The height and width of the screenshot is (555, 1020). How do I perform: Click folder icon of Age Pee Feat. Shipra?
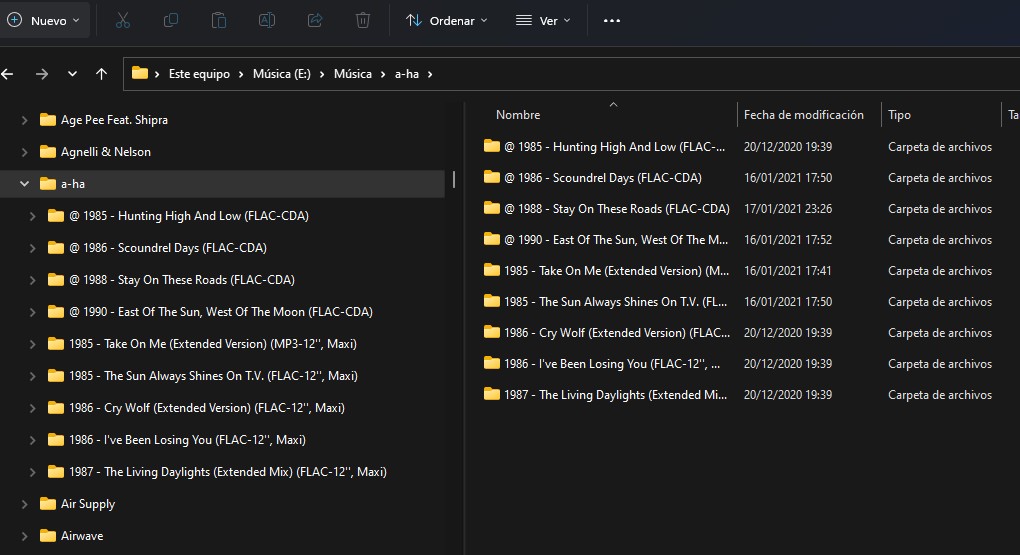(x=47, y=120)
